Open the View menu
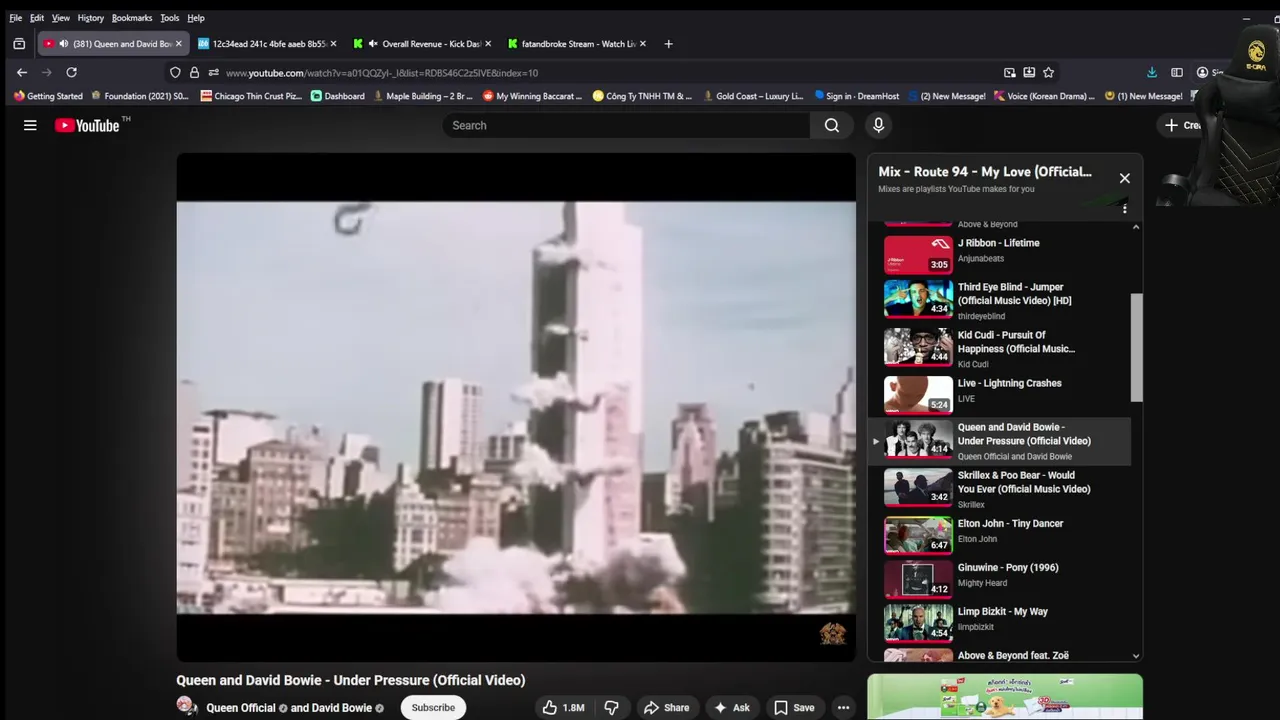Viewport: 1280px width, 720px height. coord(61,18)
